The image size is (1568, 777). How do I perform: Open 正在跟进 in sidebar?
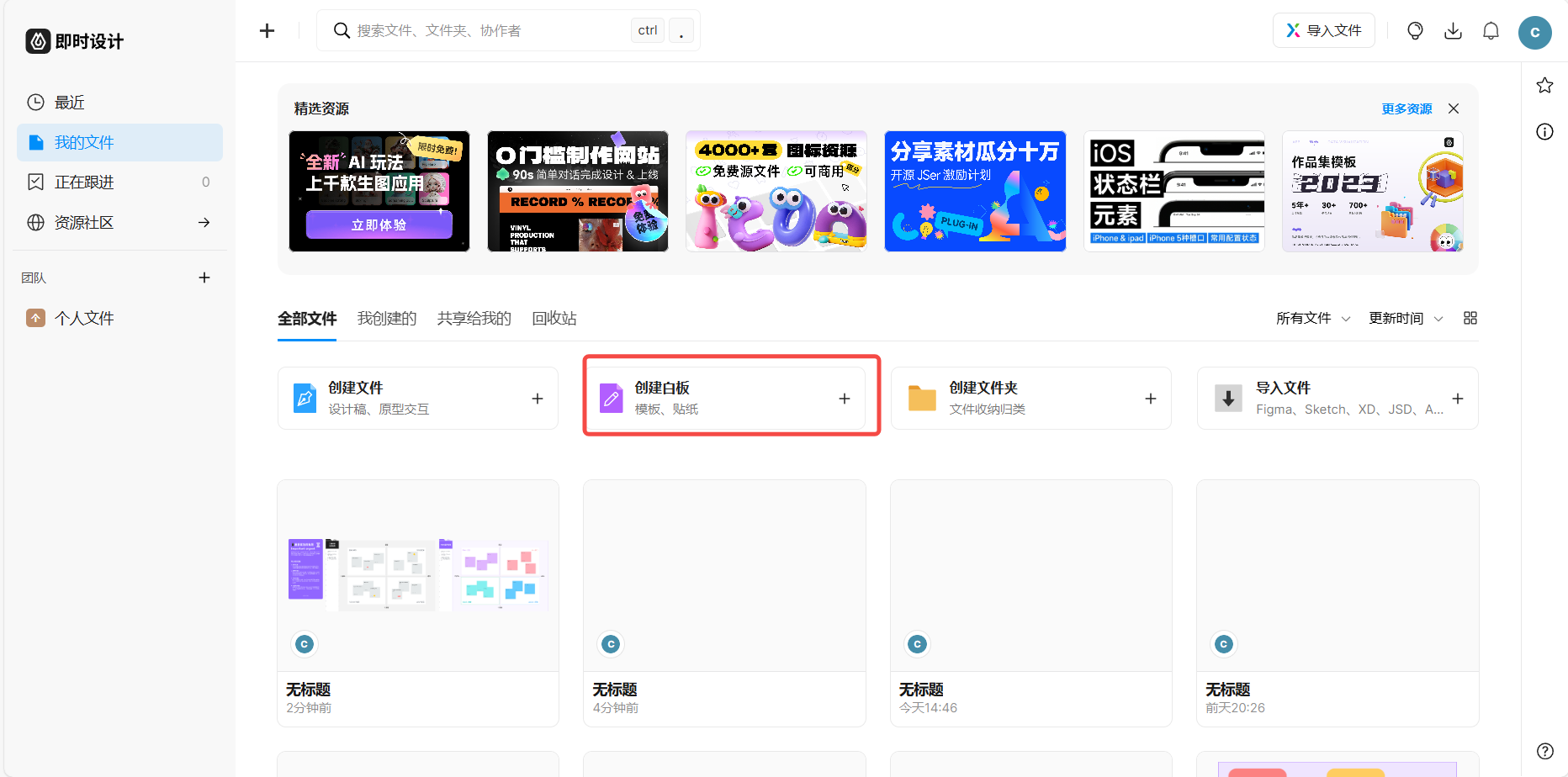pyautogui.click(x=119, y=182)
